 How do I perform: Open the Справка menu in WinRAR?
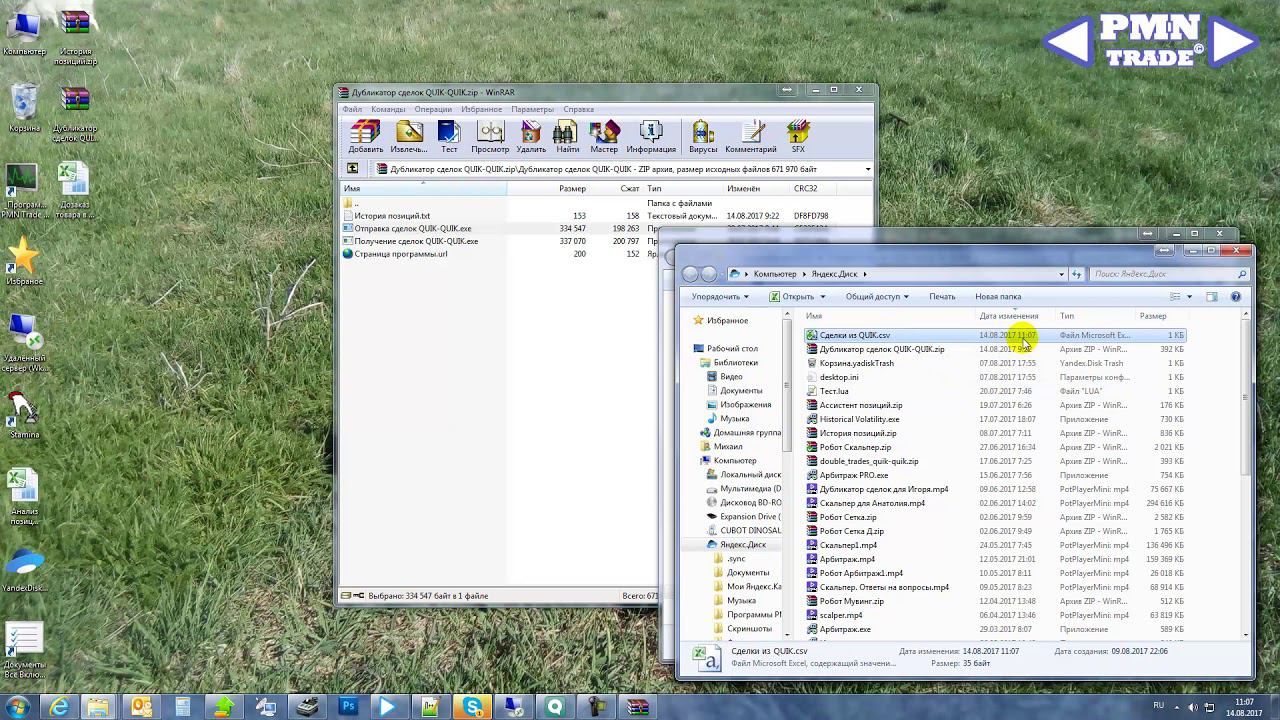(578, 109)
